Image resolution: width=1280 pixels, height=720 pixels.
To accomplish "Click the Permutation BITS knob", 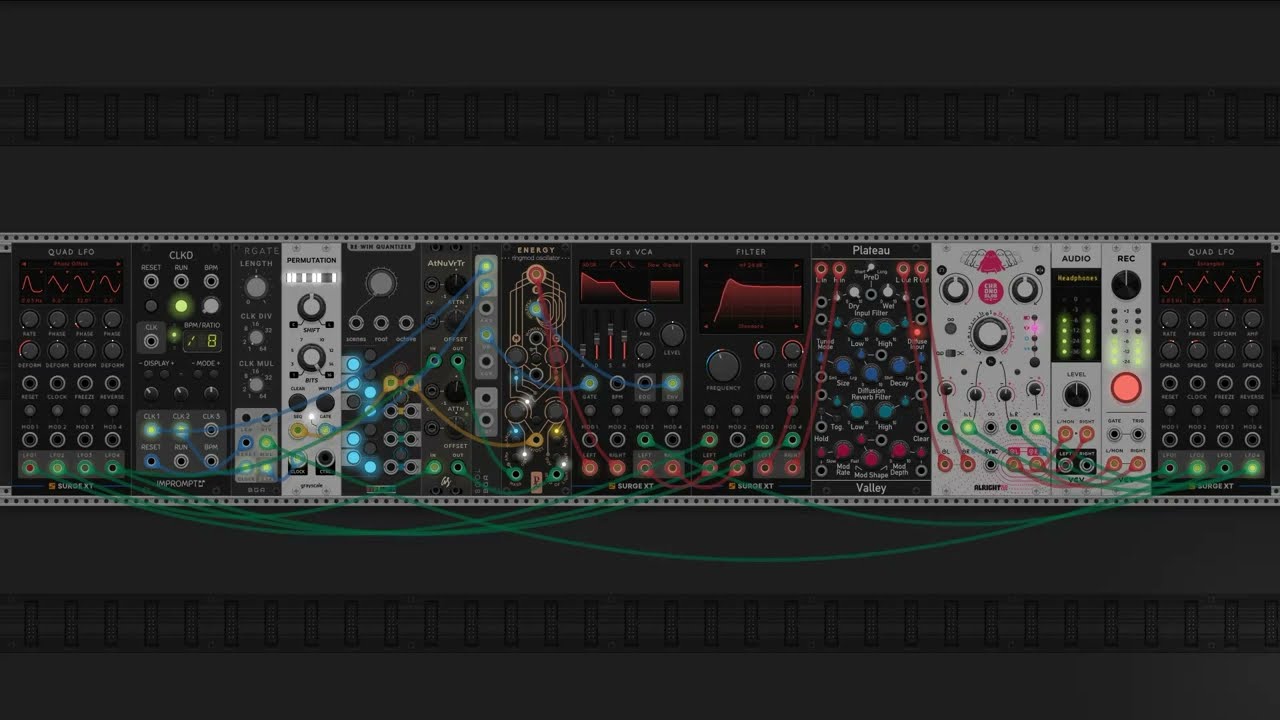I will [311, 355].
